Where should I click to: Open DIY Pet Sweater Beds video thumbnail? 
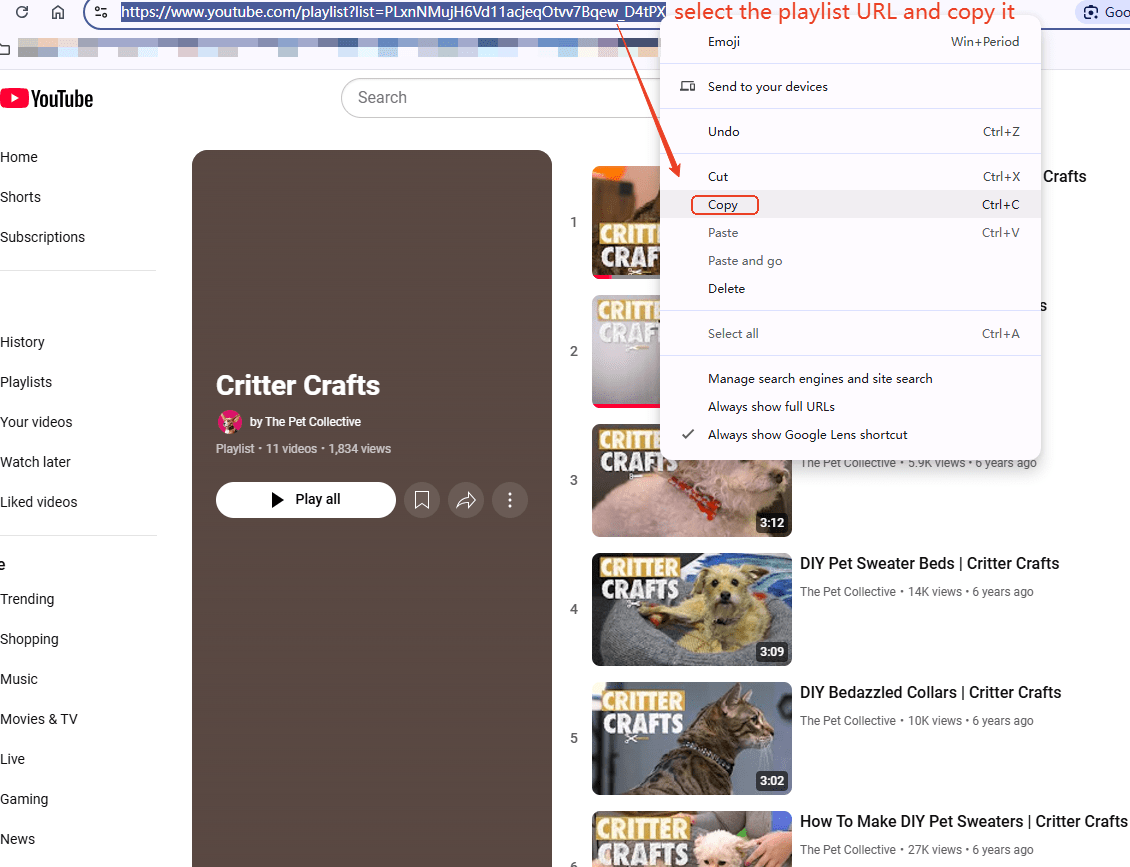point(691,609)
